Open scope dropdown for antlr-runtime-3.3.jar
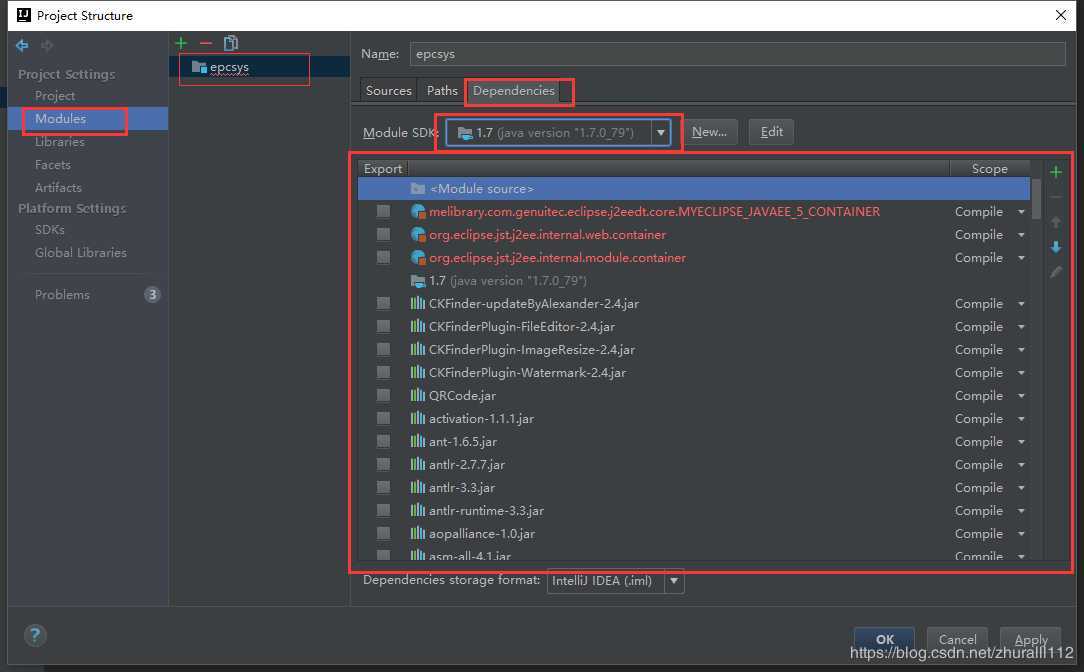Screen dimensions: 1084x672 pos(1021,510)
